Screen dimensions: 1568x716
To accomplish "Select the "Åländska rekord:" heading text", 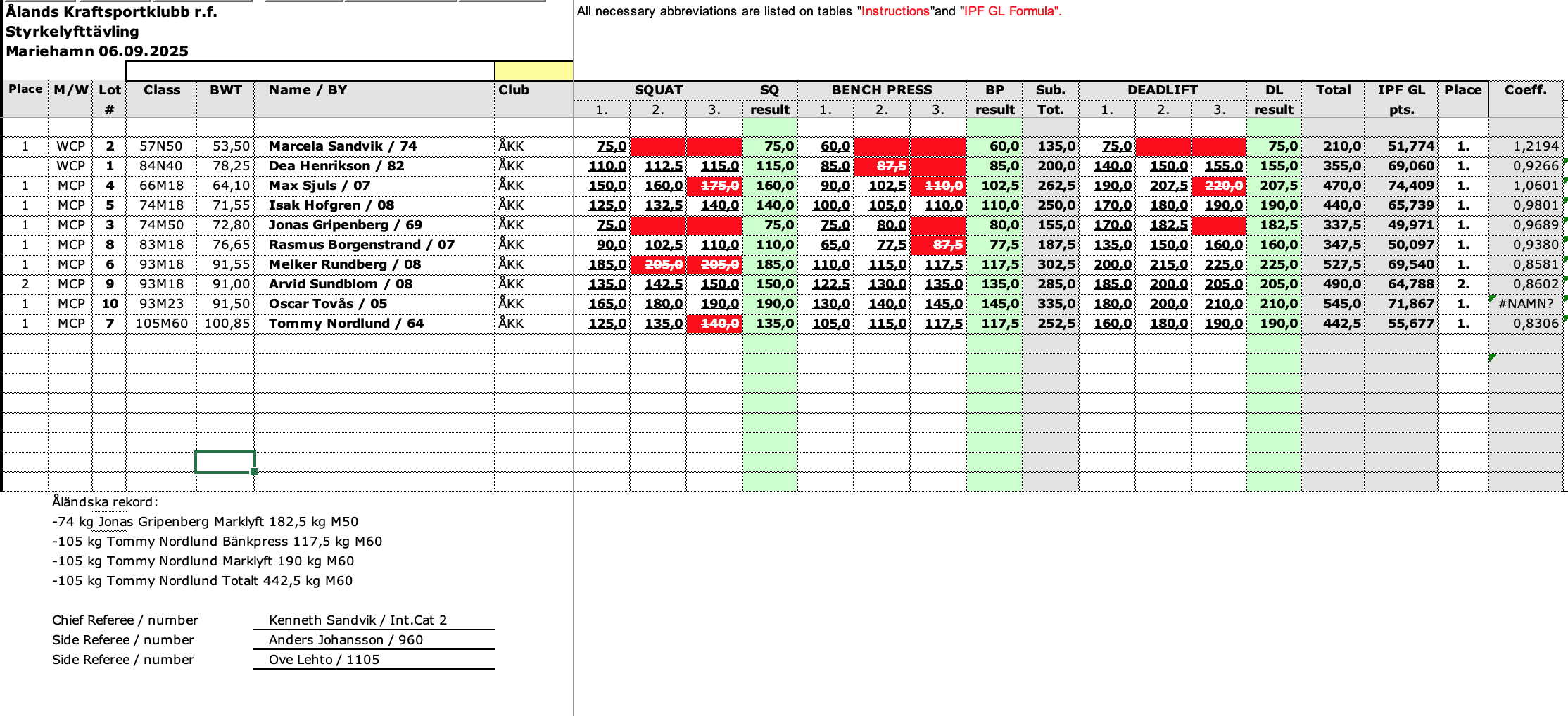I will 106,502.
